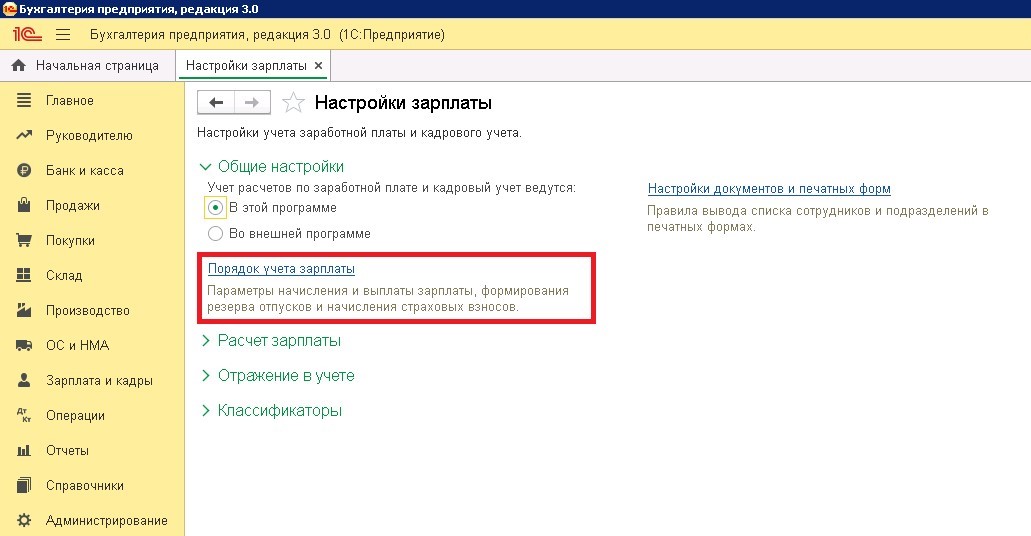The image size is (1031, 536).
Task: Expand the Расчет зарплаты section
Action: [x=205, y=341]
